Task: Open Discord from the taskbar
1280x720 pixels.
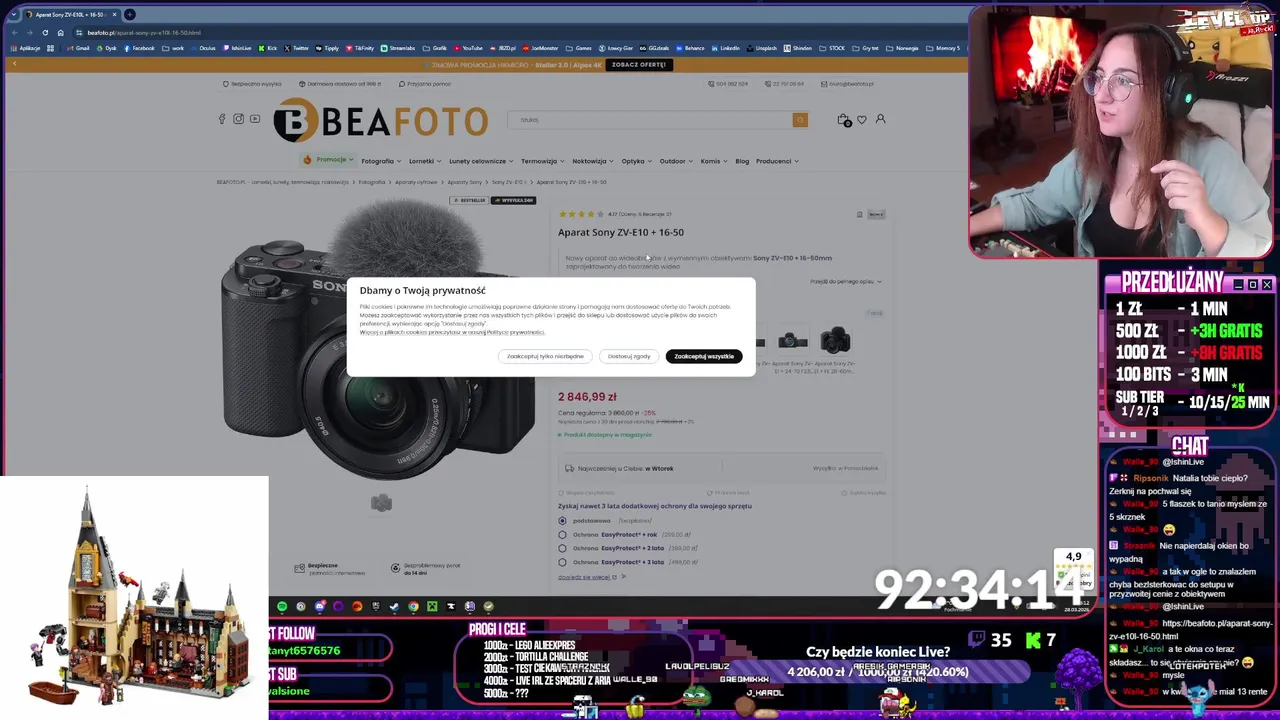Action: [x=320, y=606]
